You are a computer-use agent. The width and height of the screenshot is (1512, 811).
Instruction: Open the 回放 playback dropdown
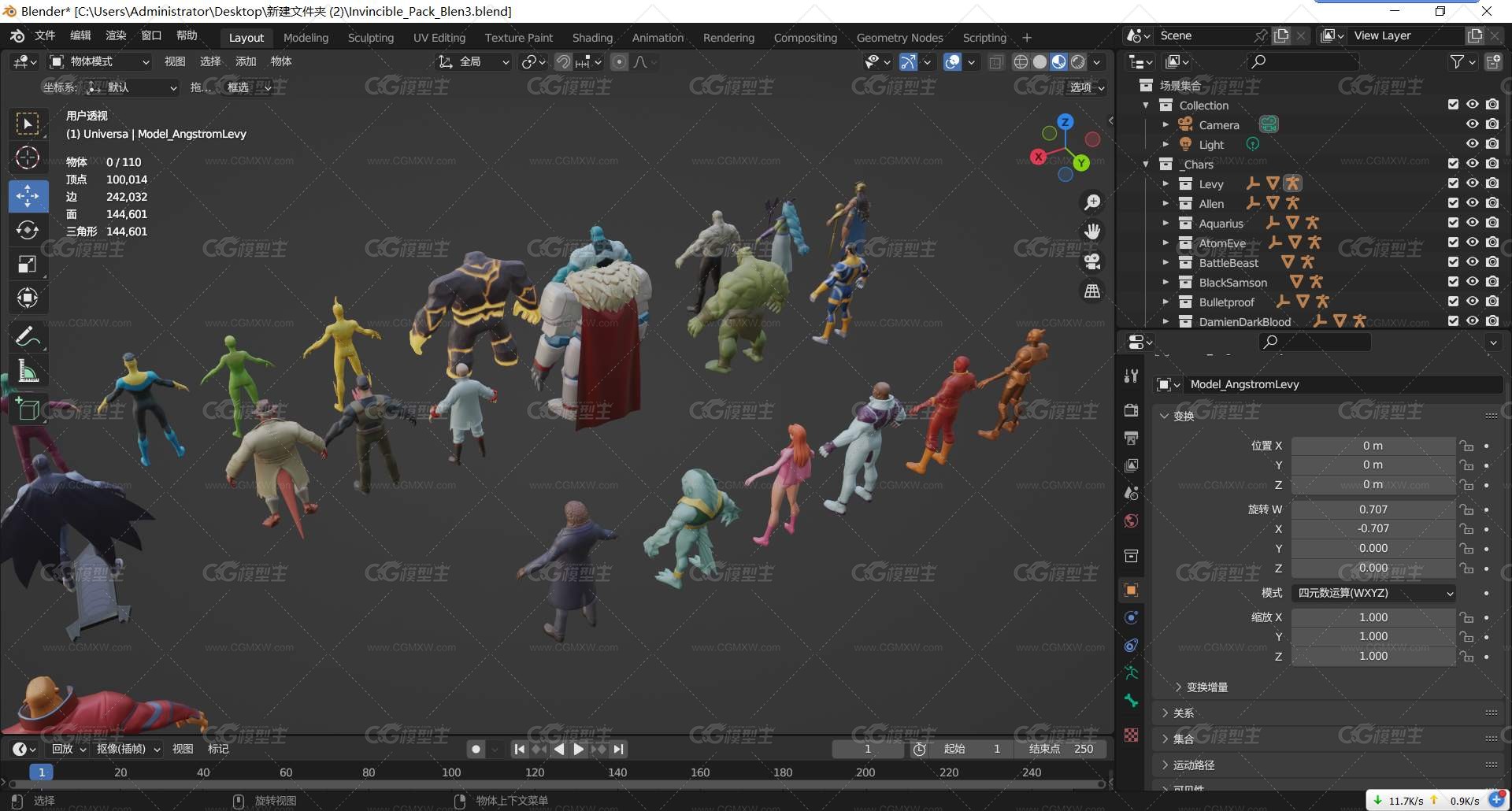coord(69,749)
